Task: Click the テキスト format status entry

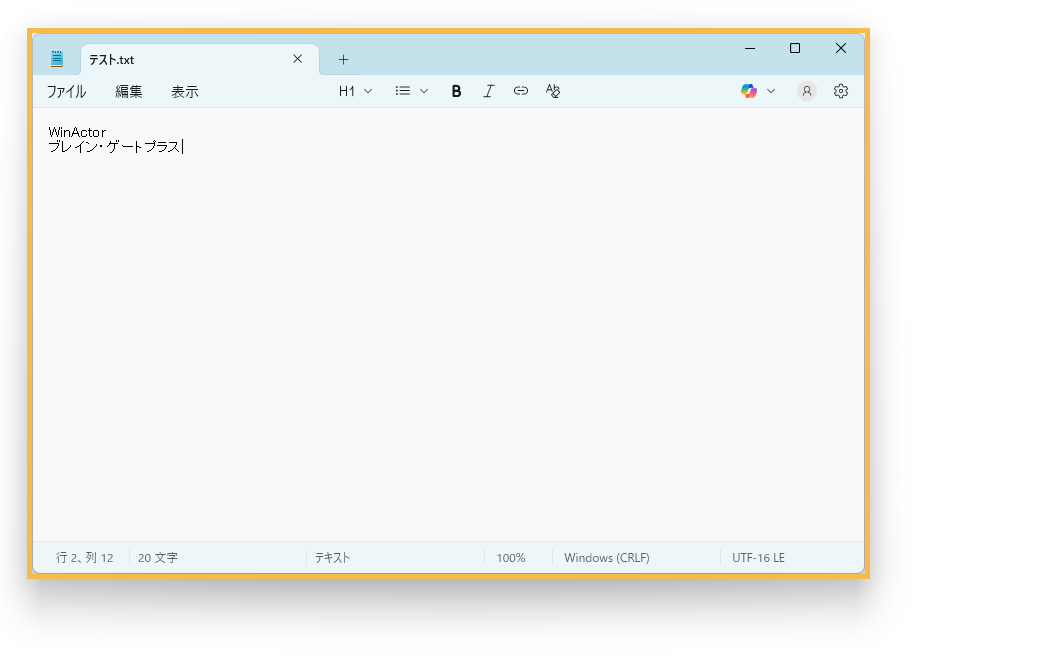Action: point(332,558)
